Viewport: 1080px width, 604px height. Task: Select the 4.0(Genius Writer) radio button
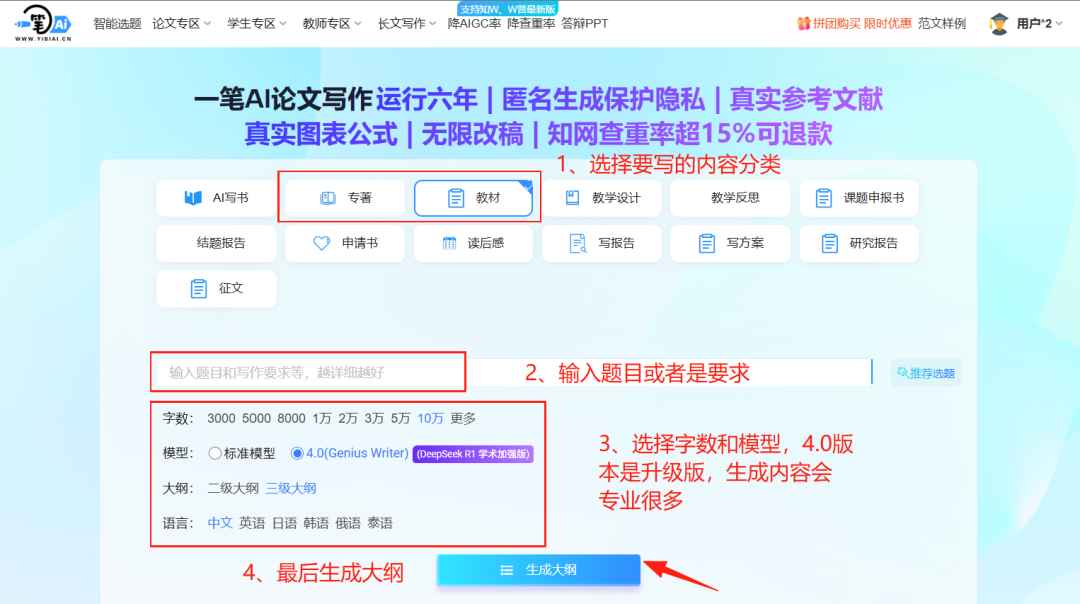[297, 453]
